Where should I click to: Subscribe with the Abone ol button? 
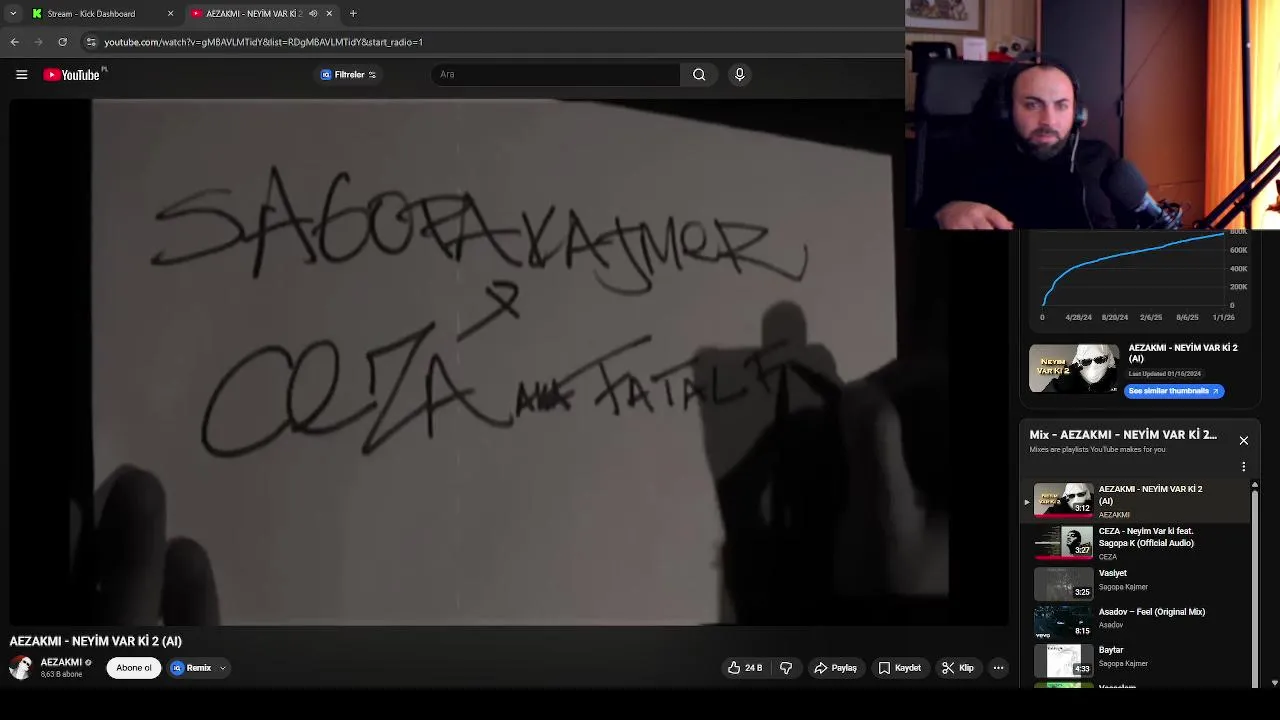coord(134,668)
